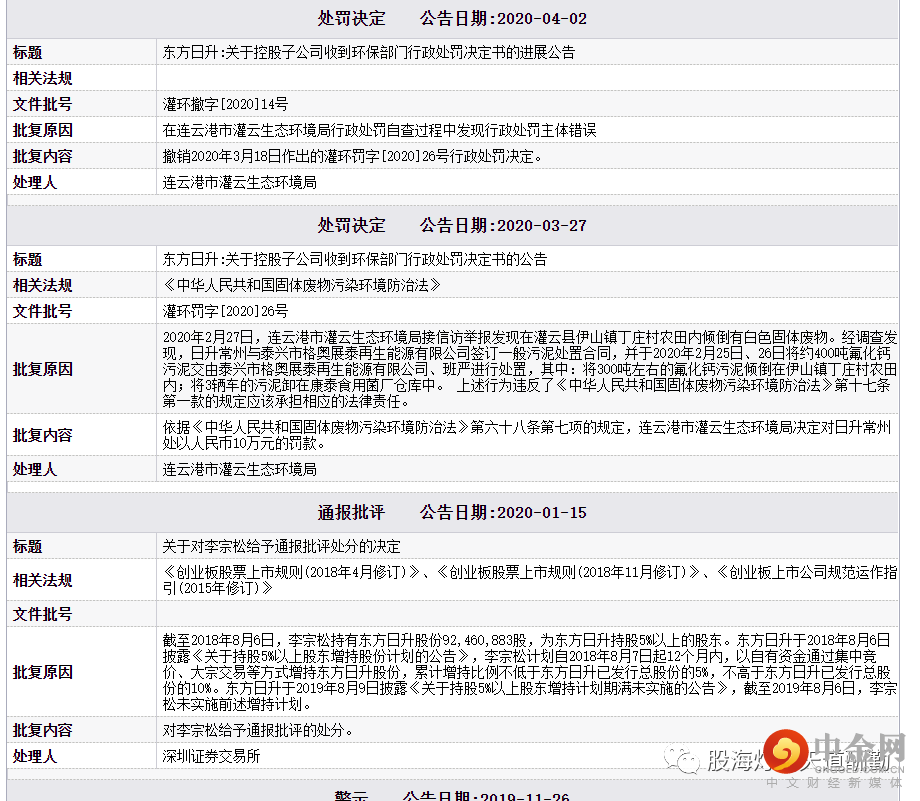920x801 pixels.
Task: Click the reason paragraph starting 2020年2月27日
Action: point(530,369)
